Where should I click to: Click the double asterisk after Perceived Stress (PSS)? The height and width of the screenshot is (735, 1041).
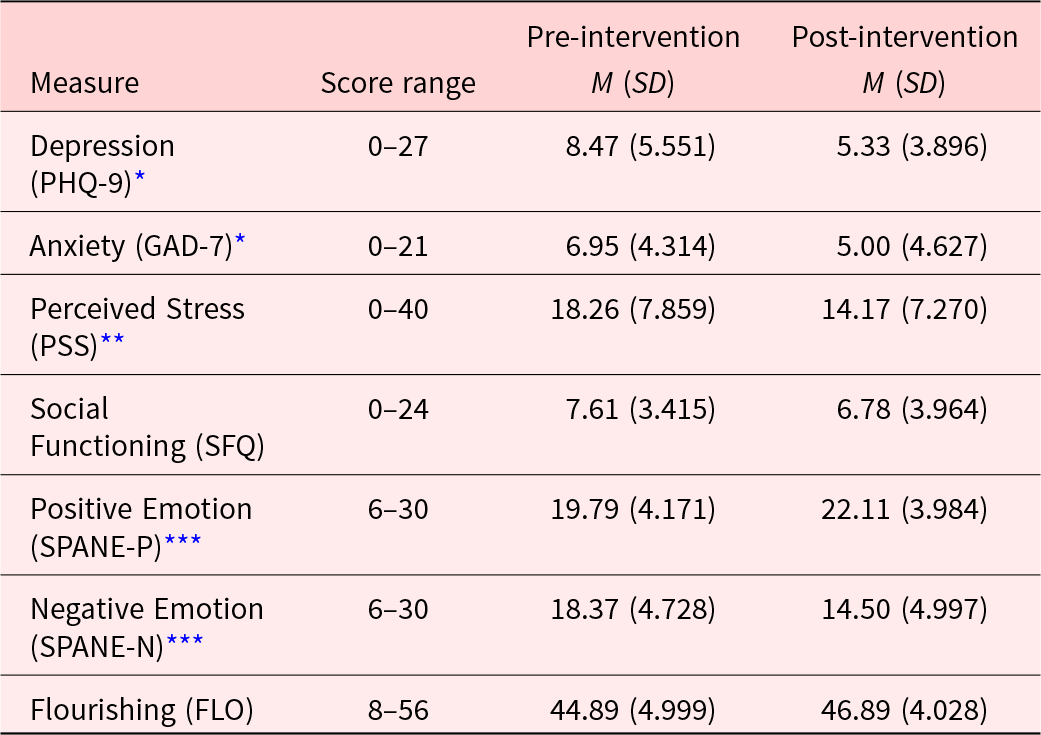[x=112, y=339]
